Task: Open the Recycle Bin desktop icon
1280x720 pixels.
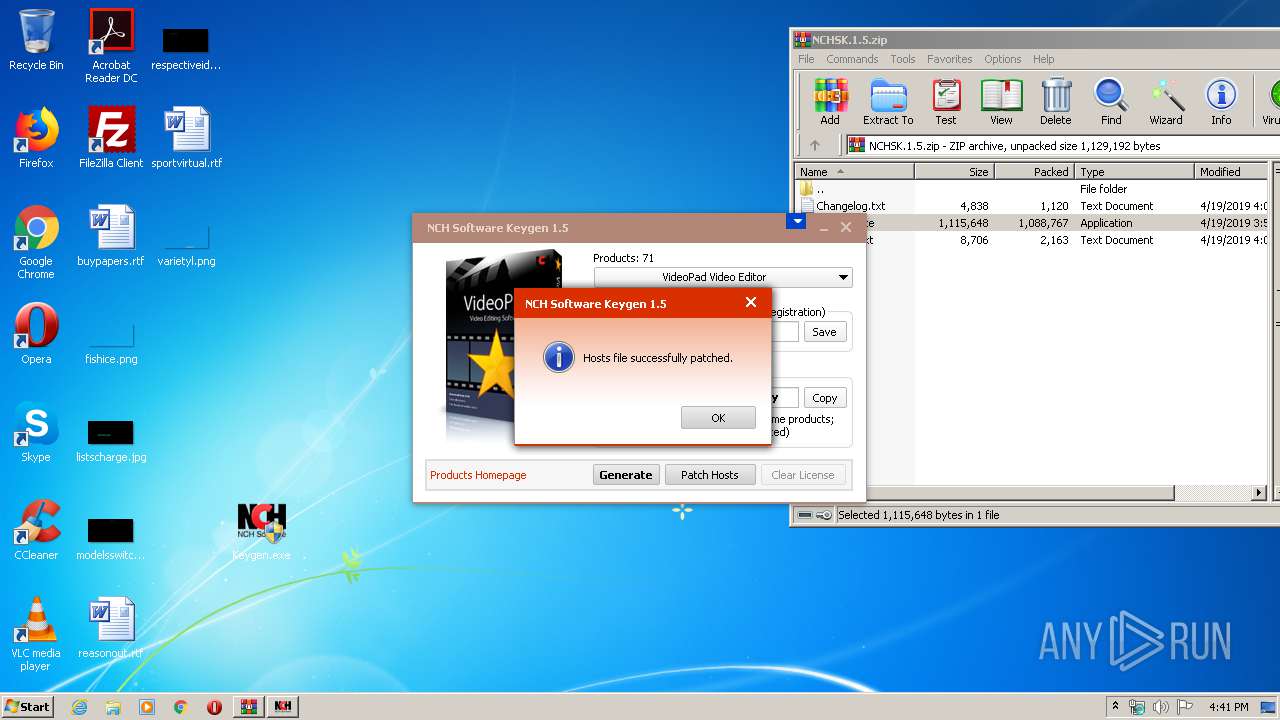Action: coord(36,40)
